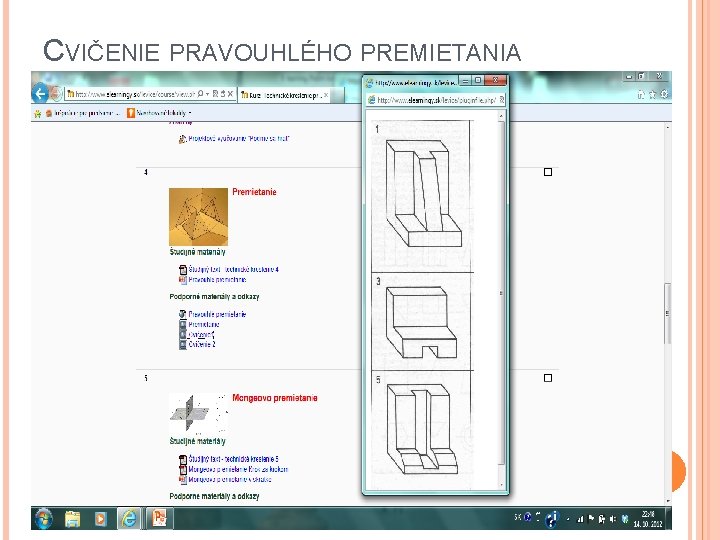Toggle the checkbox for section 5
The image size is (720, 540).
548,378
